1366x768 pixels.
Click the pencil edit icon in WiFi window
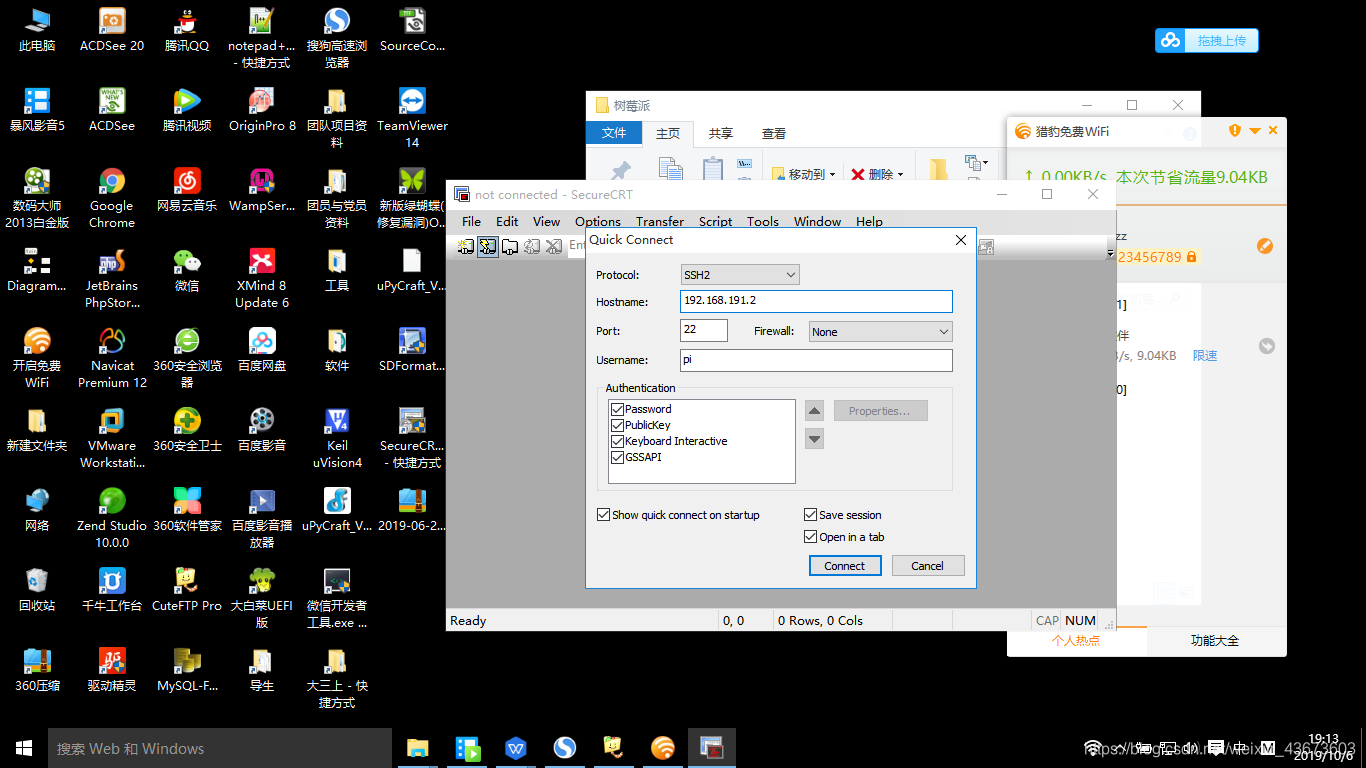point(1265,246)
